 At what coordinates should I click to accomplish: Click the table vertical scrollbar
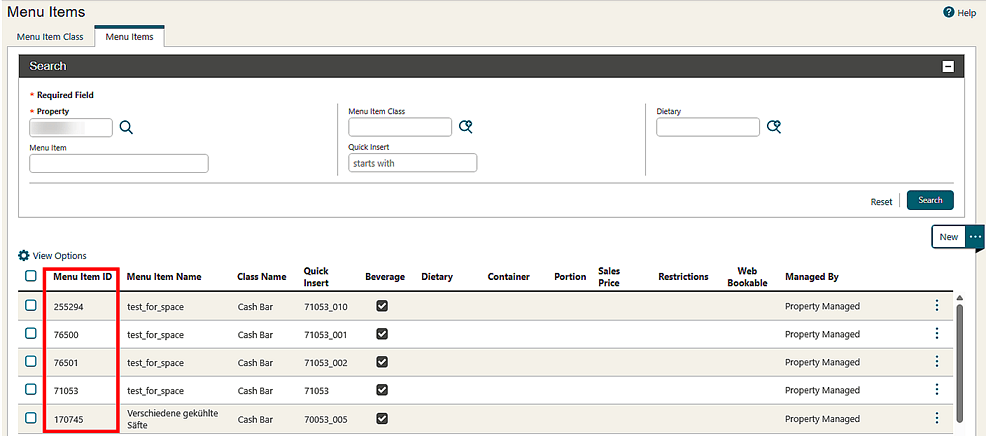pos(959,362)
